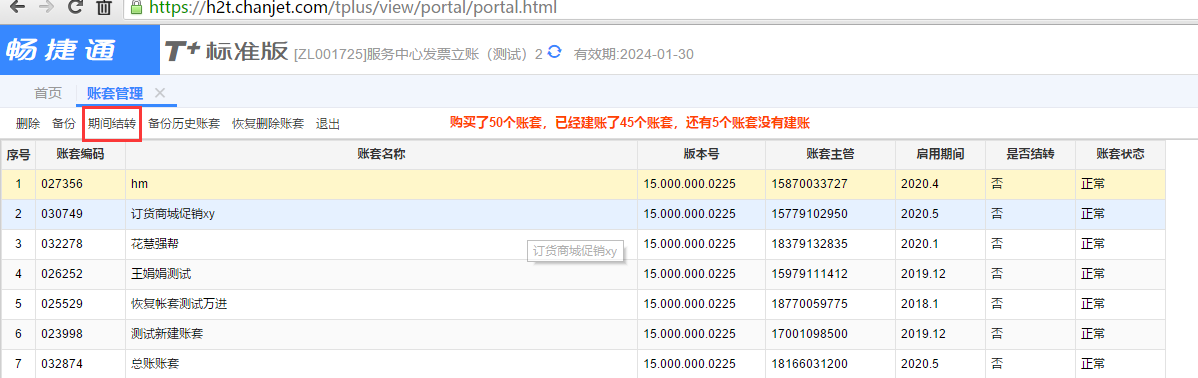Select the 花慧强帮 account row
The image size is (1198, 378).
click(584, 244)
